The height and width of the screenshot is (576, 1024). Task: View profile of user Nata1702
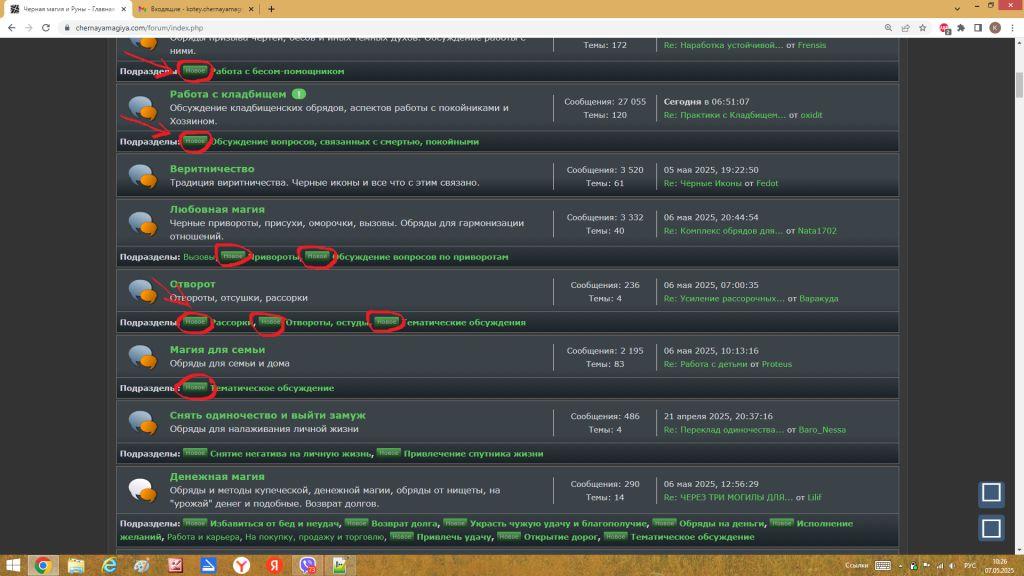tap(816, 231)
